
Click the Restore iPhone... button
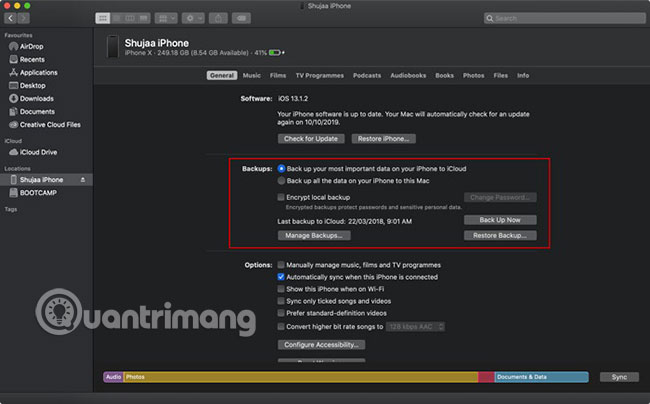point(383,139)
